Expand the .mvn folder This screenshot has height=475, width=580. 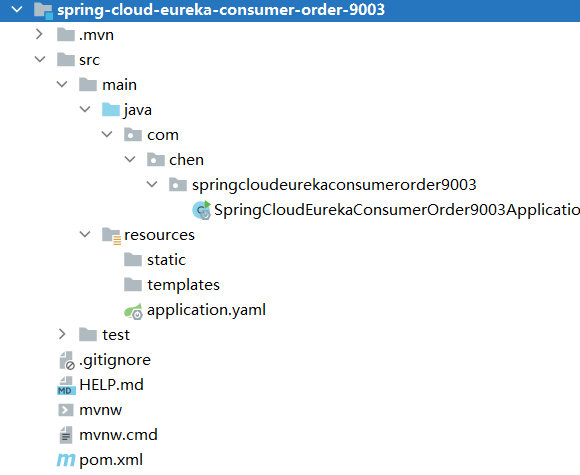(39, 34)
